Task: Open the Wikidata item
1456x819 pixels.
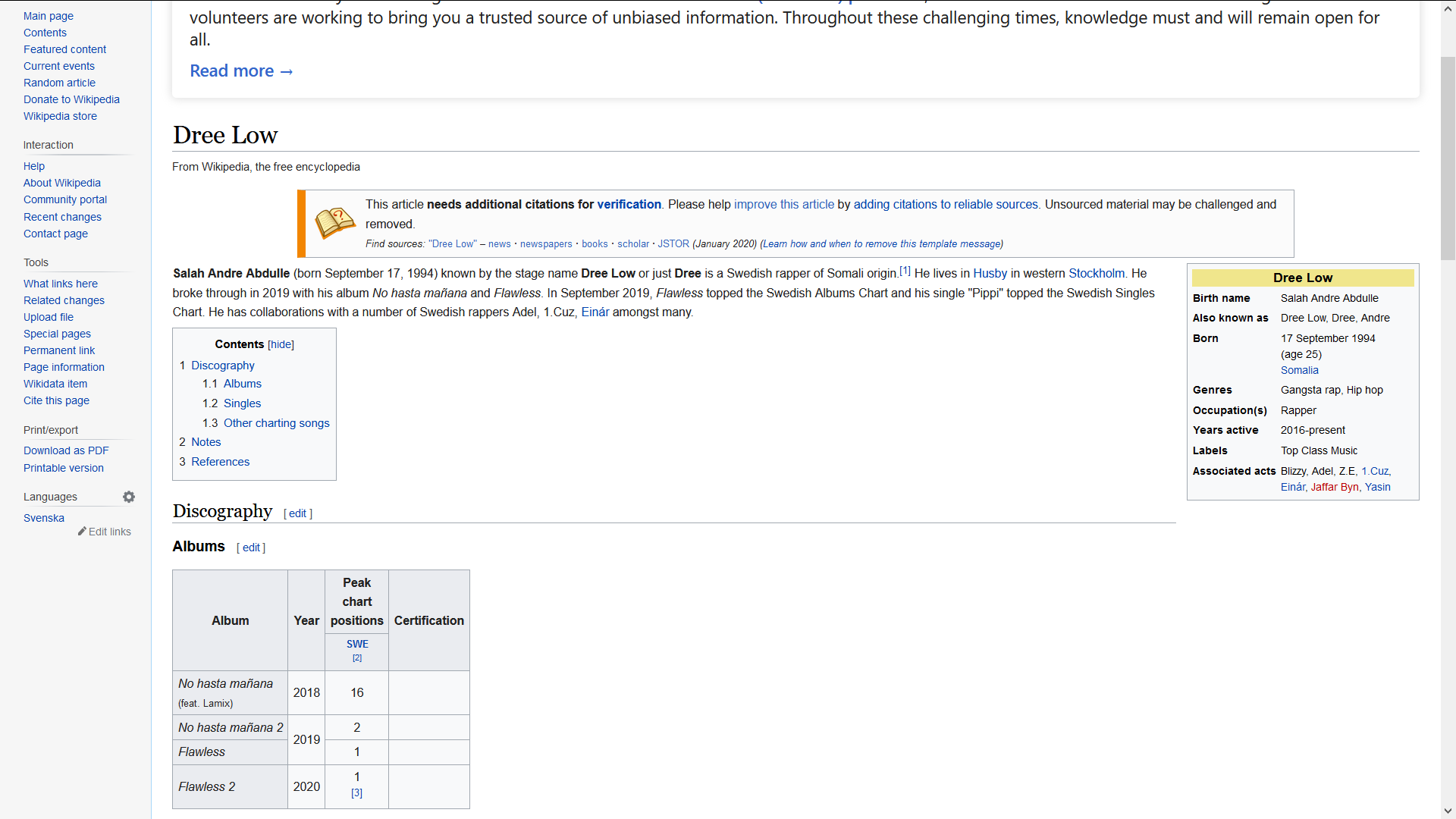Action: click(x=55, y=384)
